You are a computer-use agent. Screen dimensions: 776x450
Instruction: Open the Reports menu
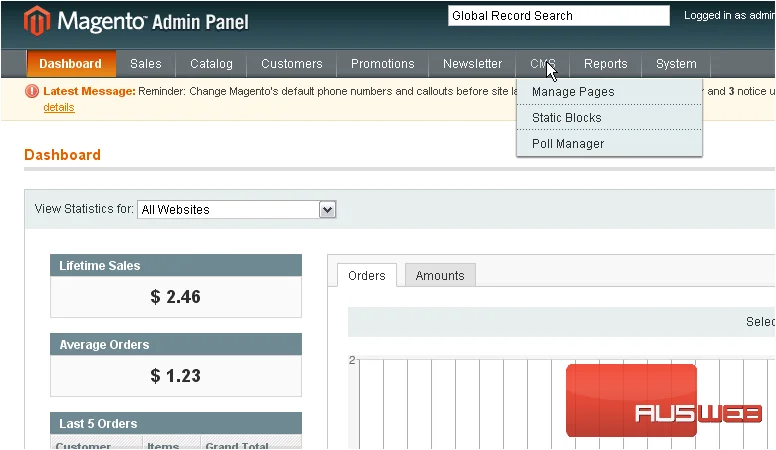[605, 63]
